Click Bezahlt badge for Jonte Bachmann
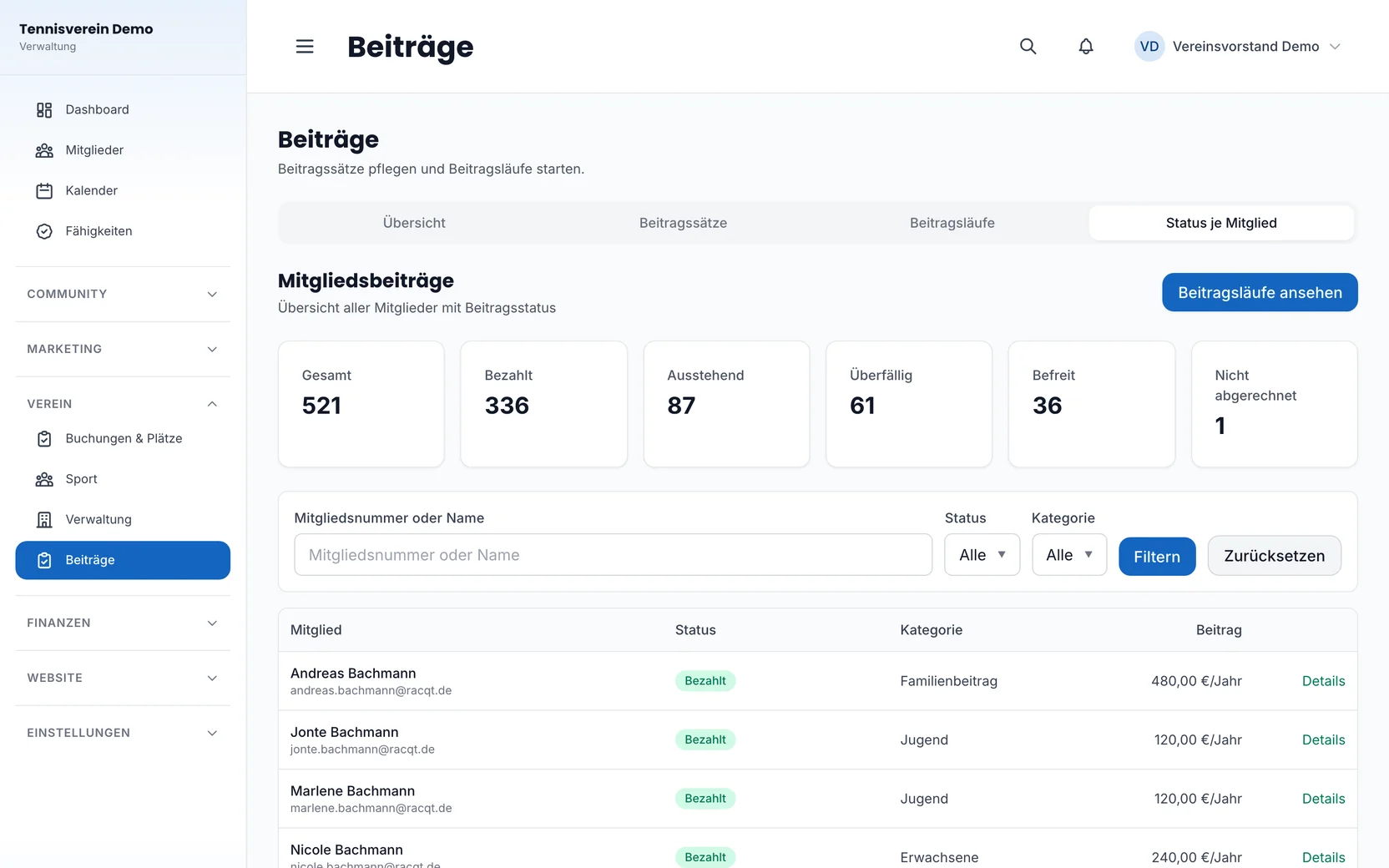Image resolution: width=1389 pixels, height=868 pixels. (705, 740)
